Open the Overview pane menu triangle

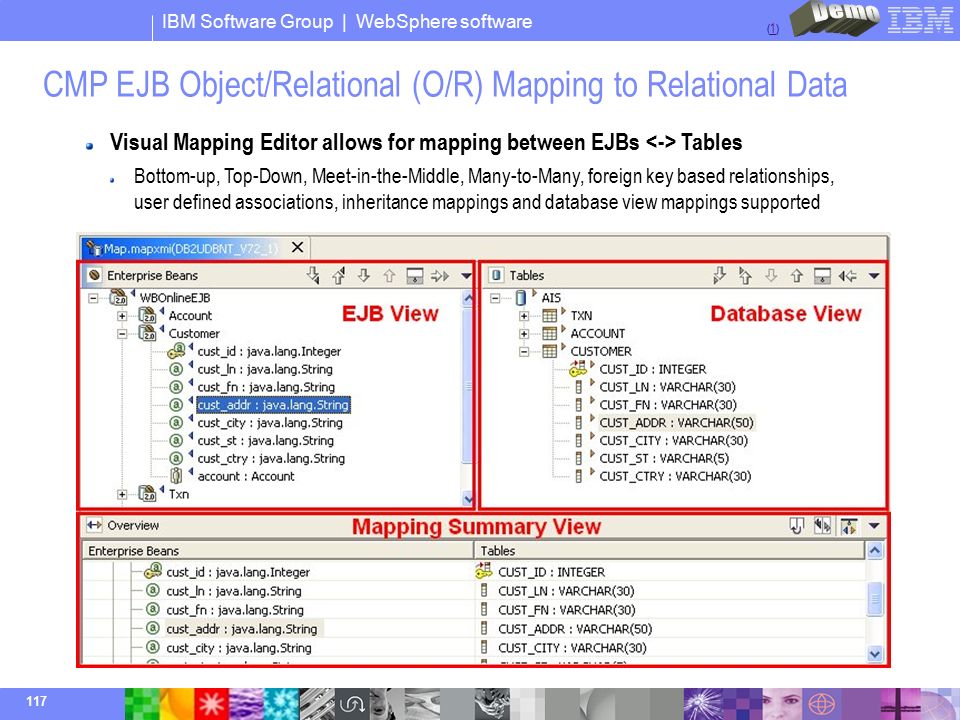874,526
